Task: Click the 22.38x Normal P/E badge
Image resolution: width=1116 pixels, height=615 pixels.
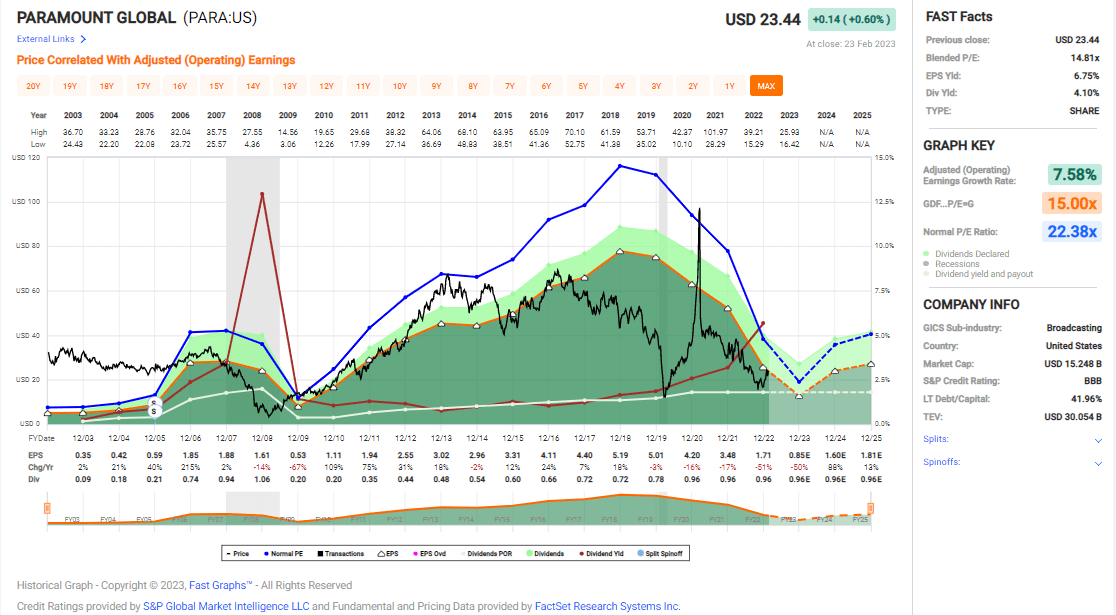Action: pyautogui.click(x=1072, y=231)
